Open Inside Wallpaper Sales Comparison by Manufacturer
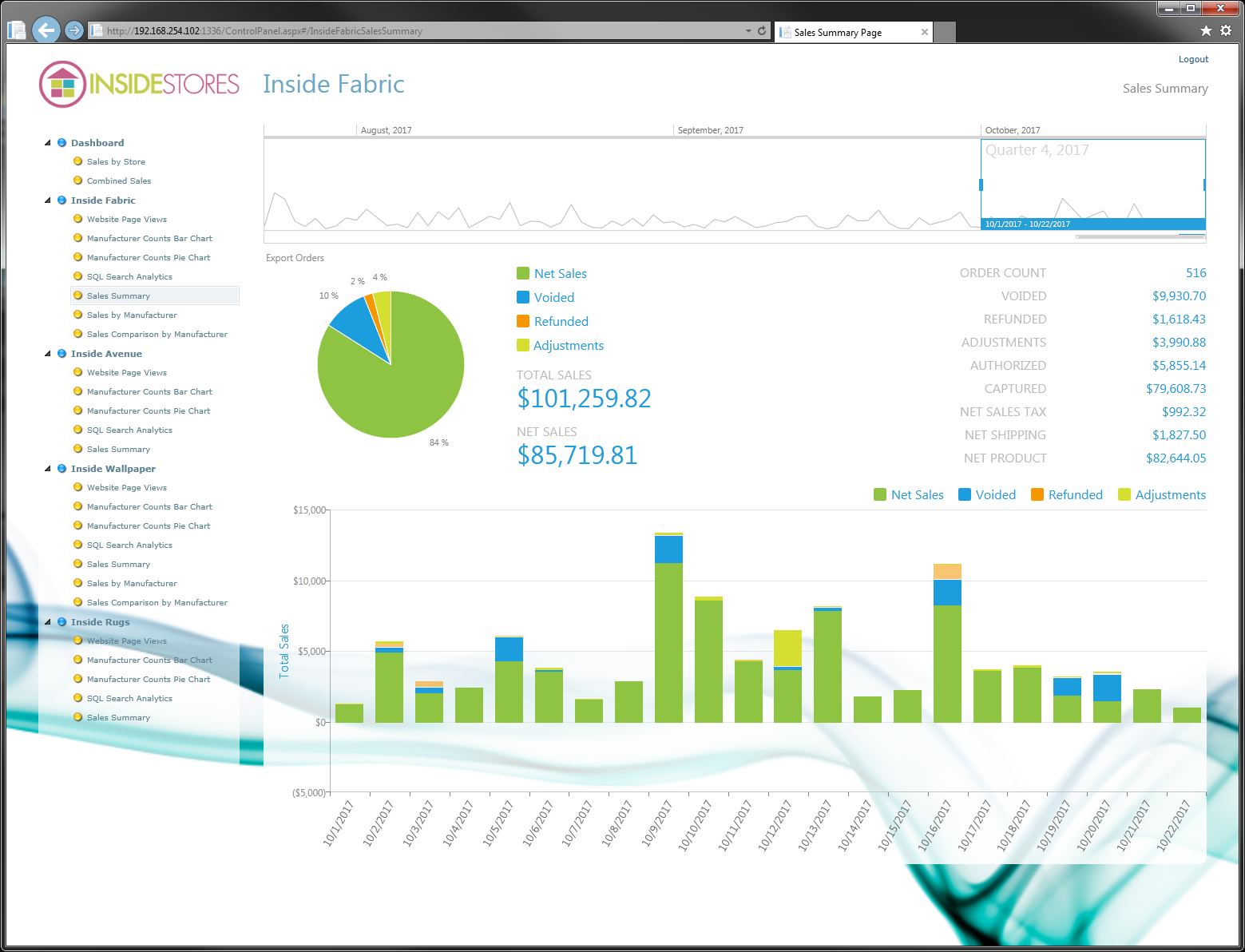The image size is (1245, 952). [x=157, y=603]
